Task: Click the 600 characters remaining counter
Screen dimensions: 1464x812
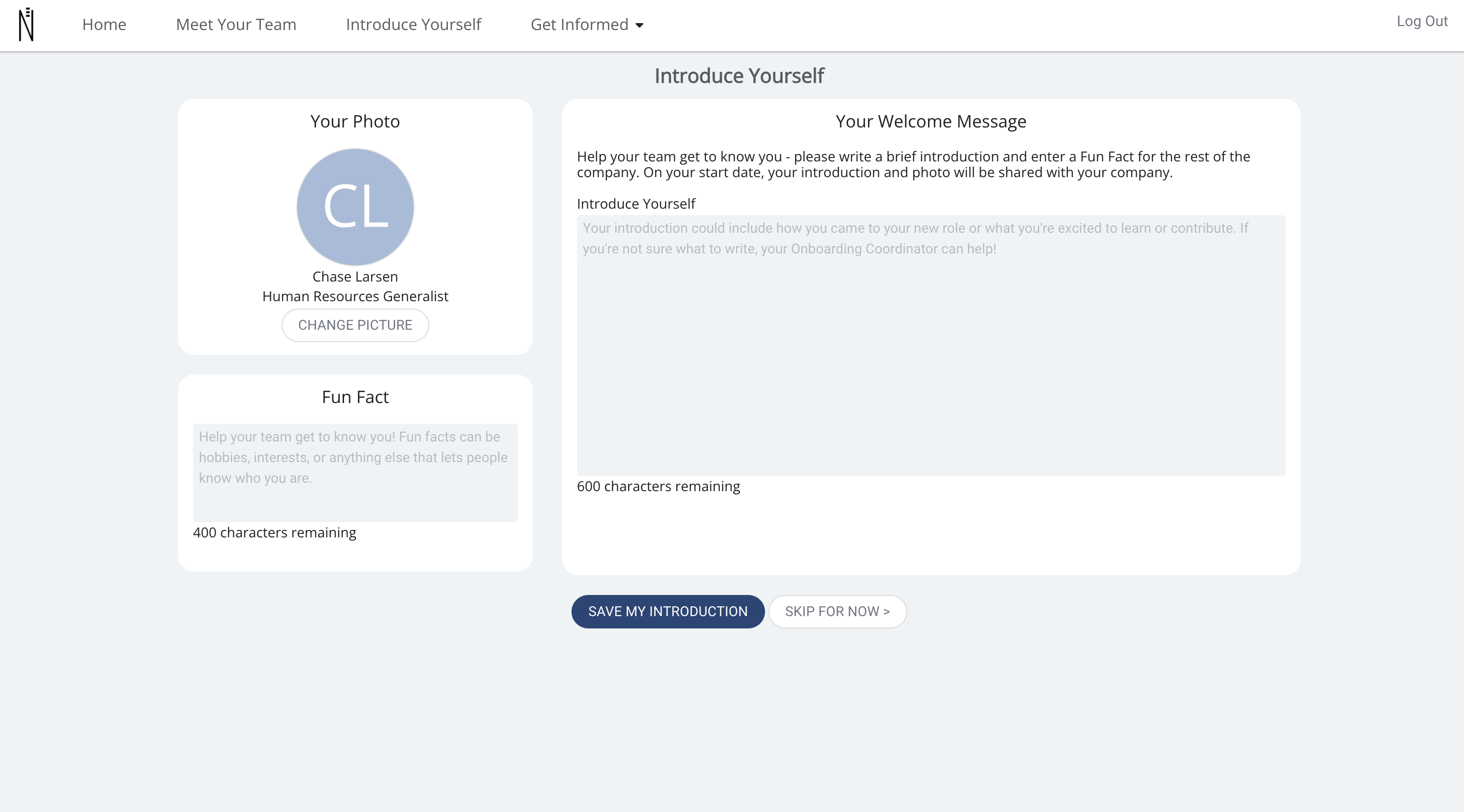Action: [658, 486]
